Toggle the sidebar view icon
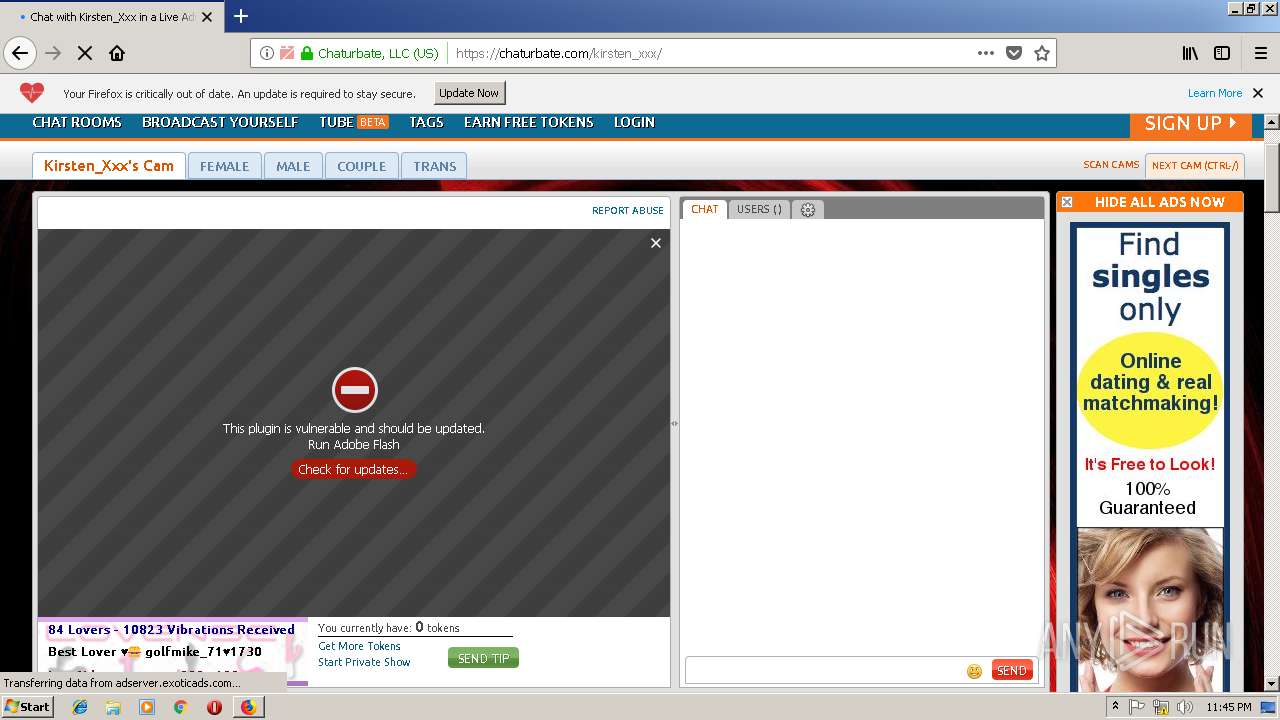This screenshot has height=720, width=1280. [1222, 53]
